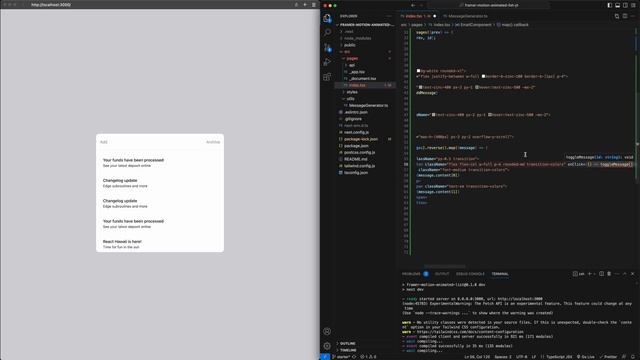The width and height of the screenshot is (640, 360).
Task: Open the Debug Console panel tab
Action: click(470, 274)
